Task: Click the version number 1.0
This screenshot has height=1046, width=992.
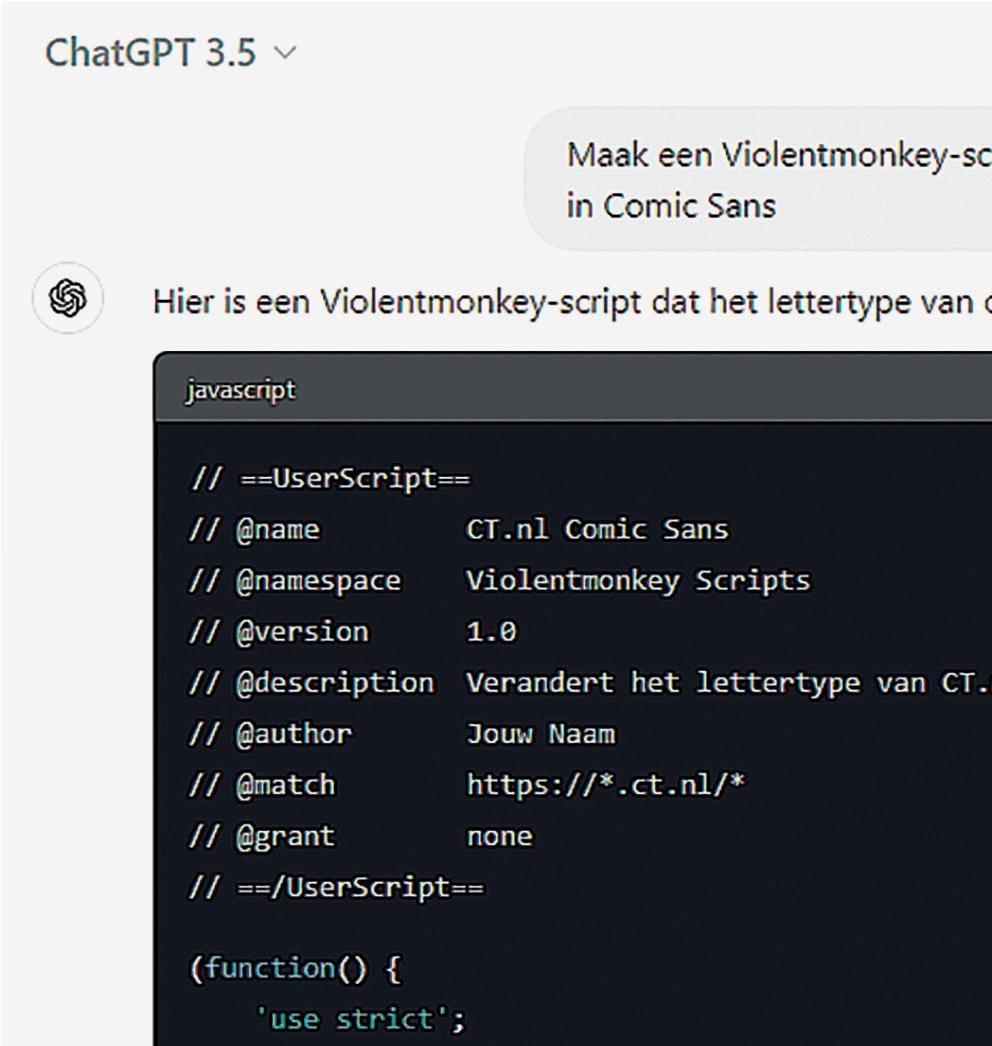Action: point(491,632)
